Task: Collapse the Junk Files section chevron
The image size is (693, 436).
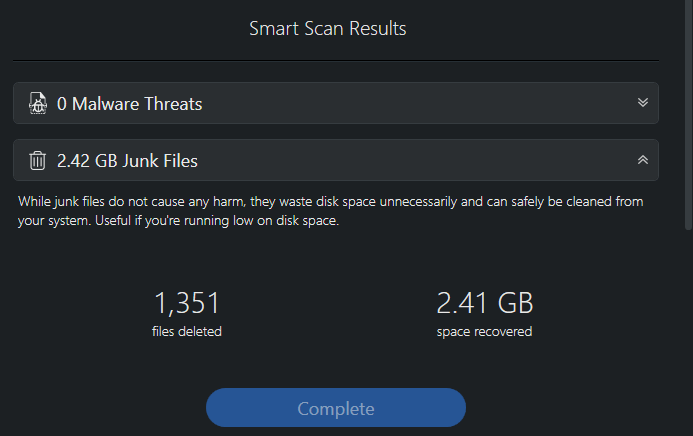Action: [x=643, y=160]
